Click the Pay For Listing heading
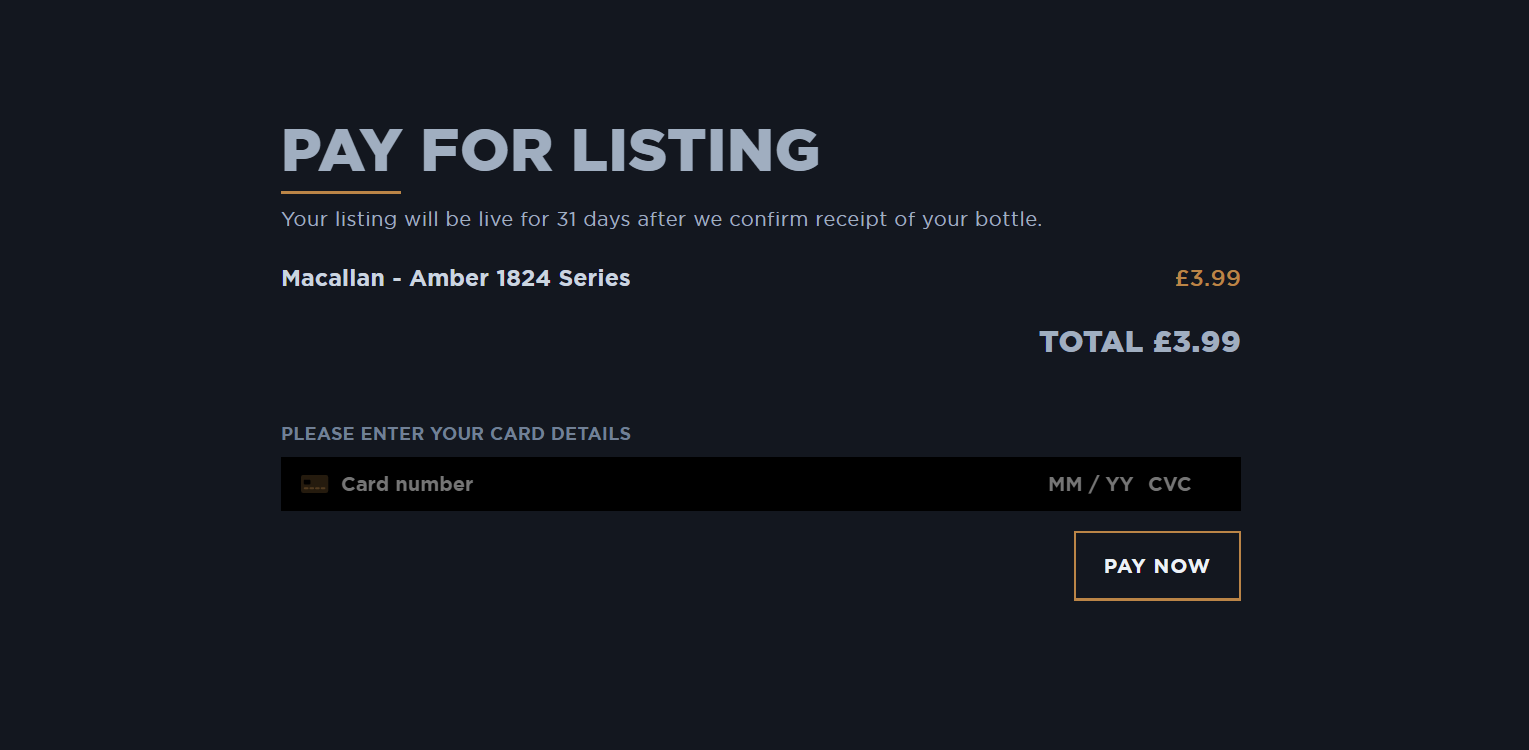The width and height of the screenshot is (1529, 750). 550,151
